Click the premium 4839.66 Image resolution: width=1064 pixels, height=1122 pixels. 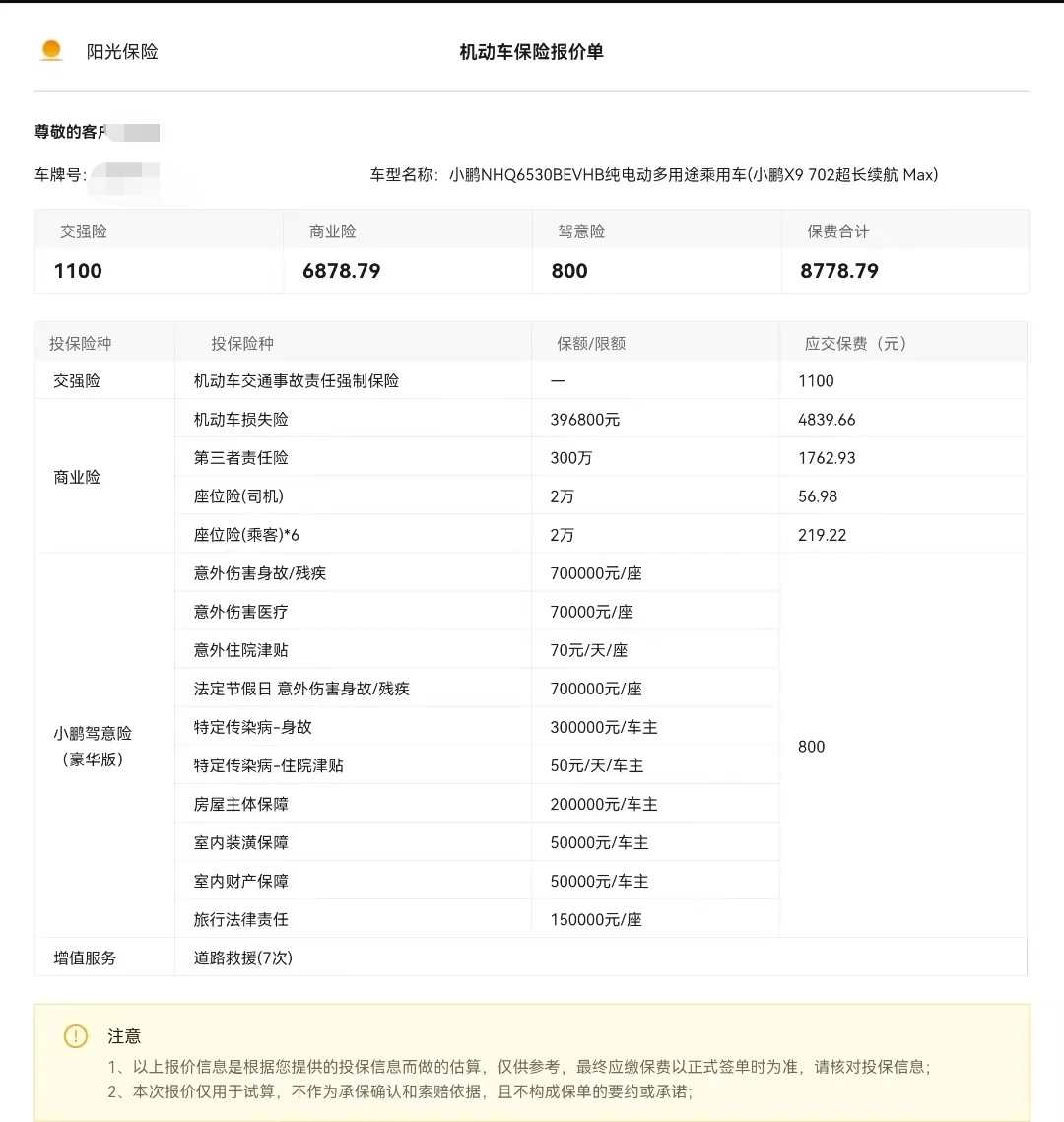(828, 420)
